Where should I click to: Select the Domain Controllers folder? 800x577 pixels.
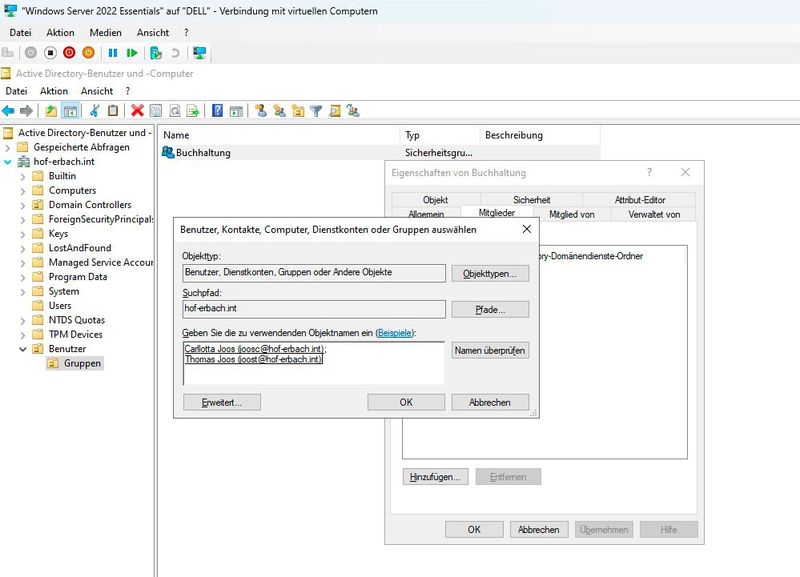pos(89,205)
